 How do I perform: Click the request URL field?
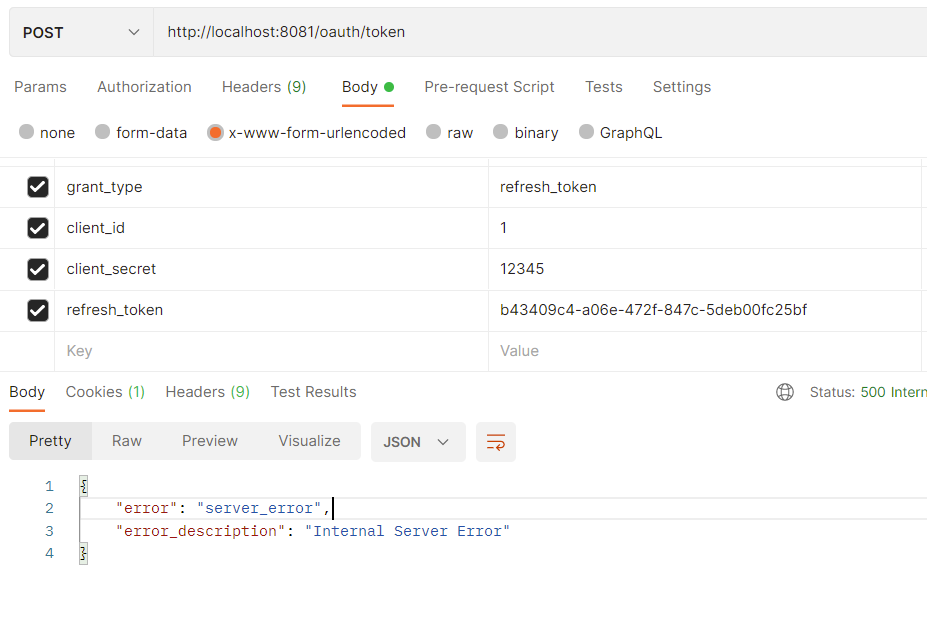point(540,32)
